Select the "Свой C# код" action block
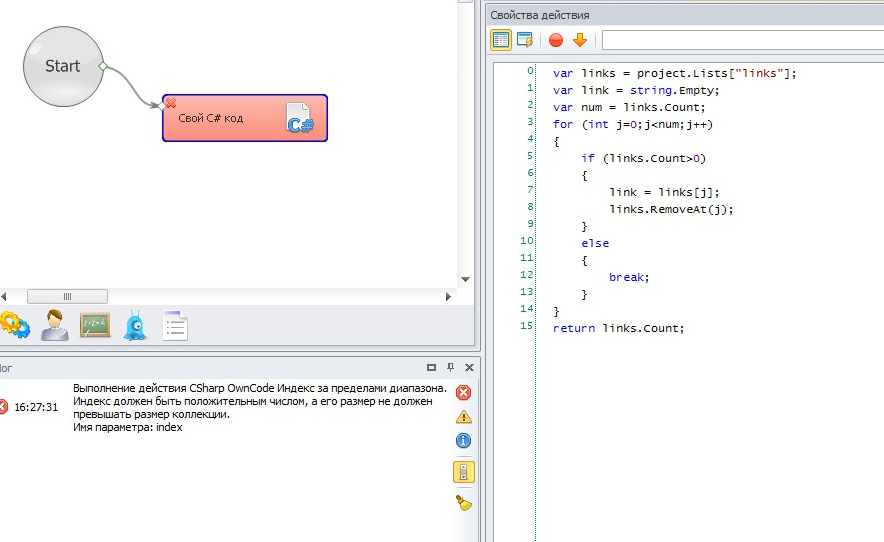This screenshot has width=884, height=542. [245, 118]
